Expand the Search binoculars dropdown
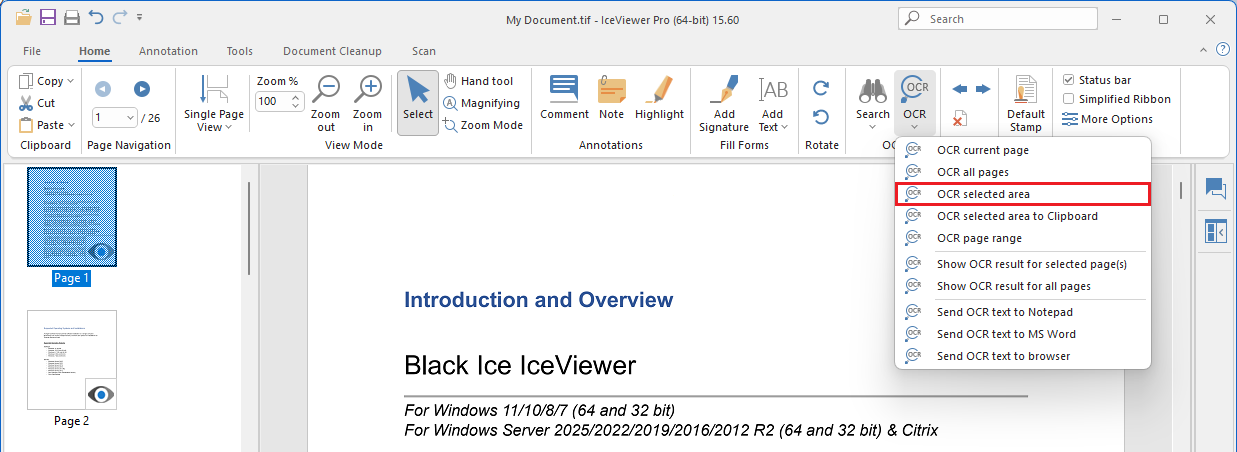This screenshot has height=452, width=1237. coord(873,127)
